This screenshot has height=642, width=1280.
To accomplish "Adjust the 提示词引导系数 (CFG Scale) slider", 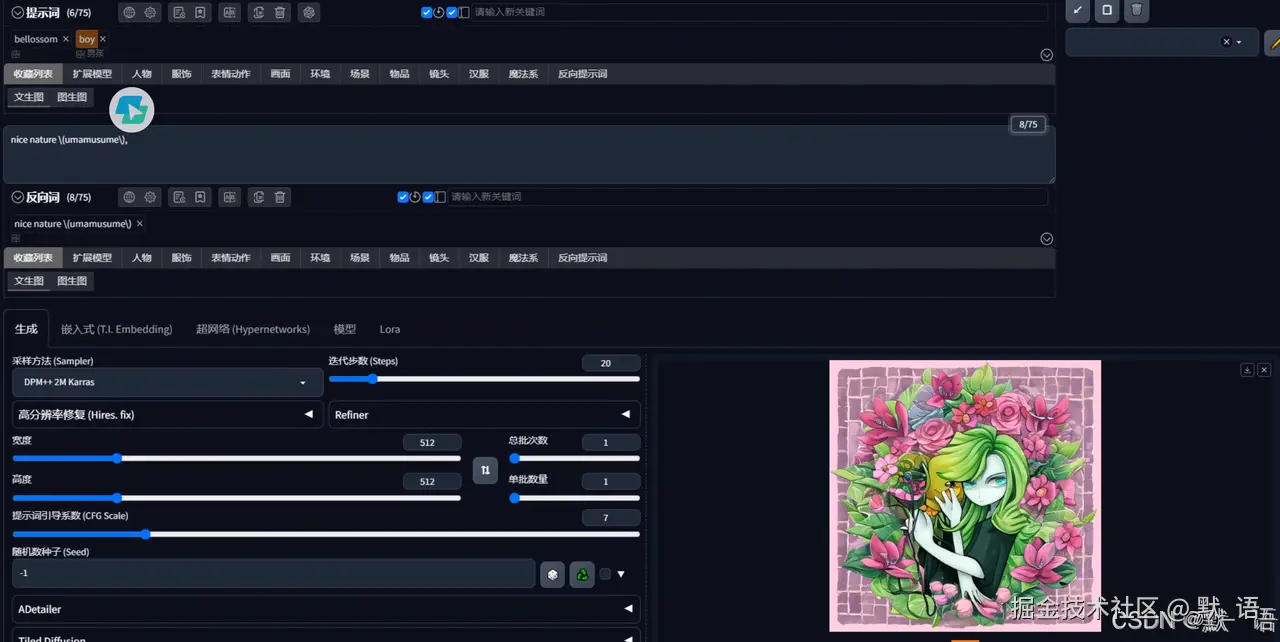I will 326,534.
